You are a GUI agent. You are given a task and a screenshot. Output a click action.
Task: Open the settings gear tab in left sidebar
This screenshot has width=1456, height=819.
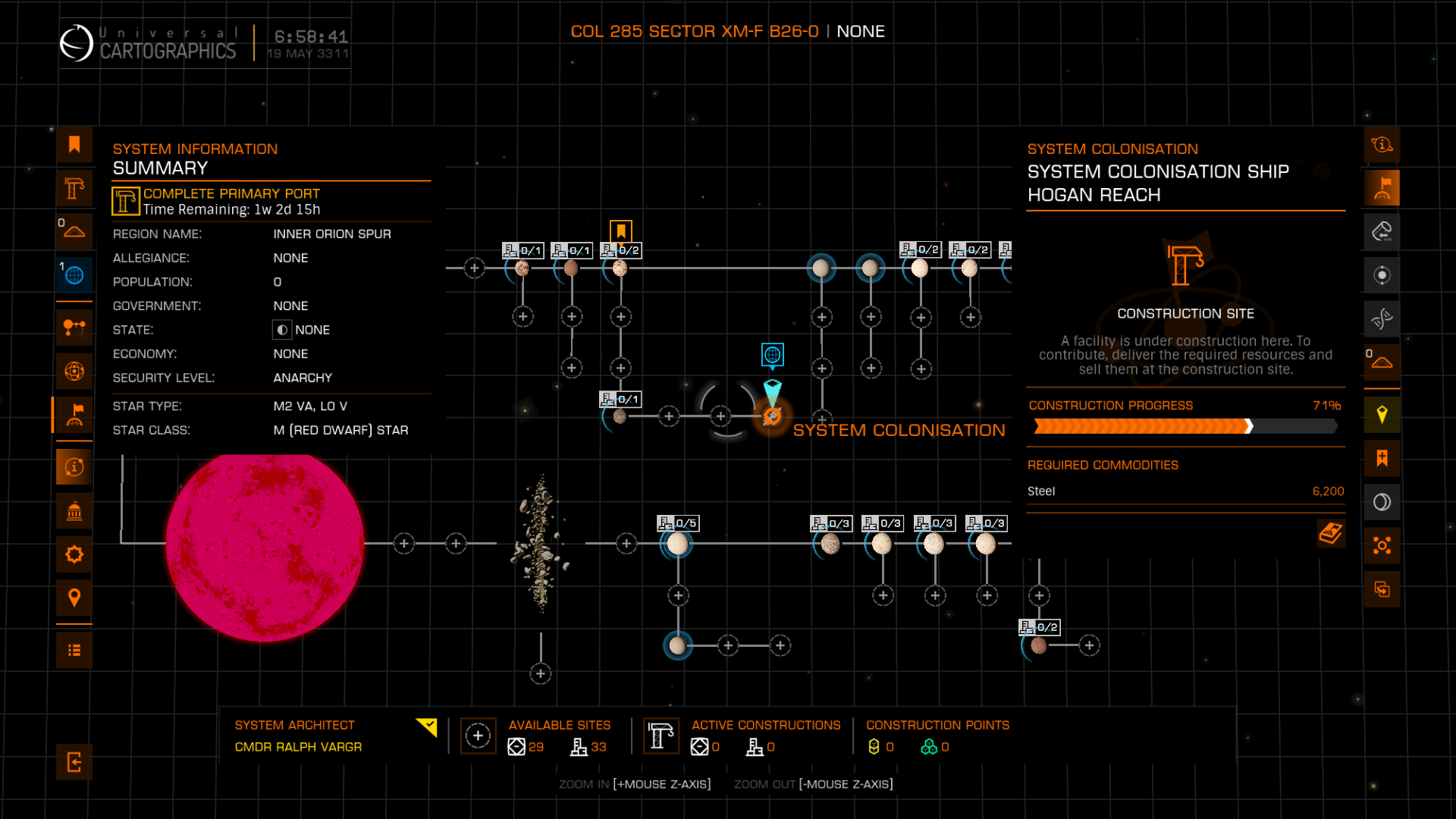pyautogui.click(x=74, y=554)
